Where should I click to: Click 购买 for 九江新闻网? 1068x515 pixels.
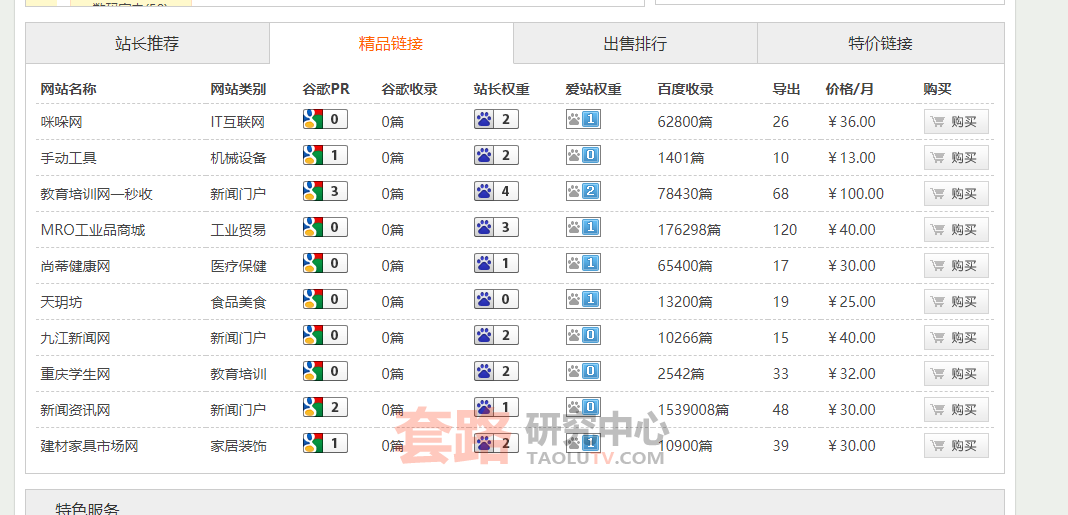[956, 338]
